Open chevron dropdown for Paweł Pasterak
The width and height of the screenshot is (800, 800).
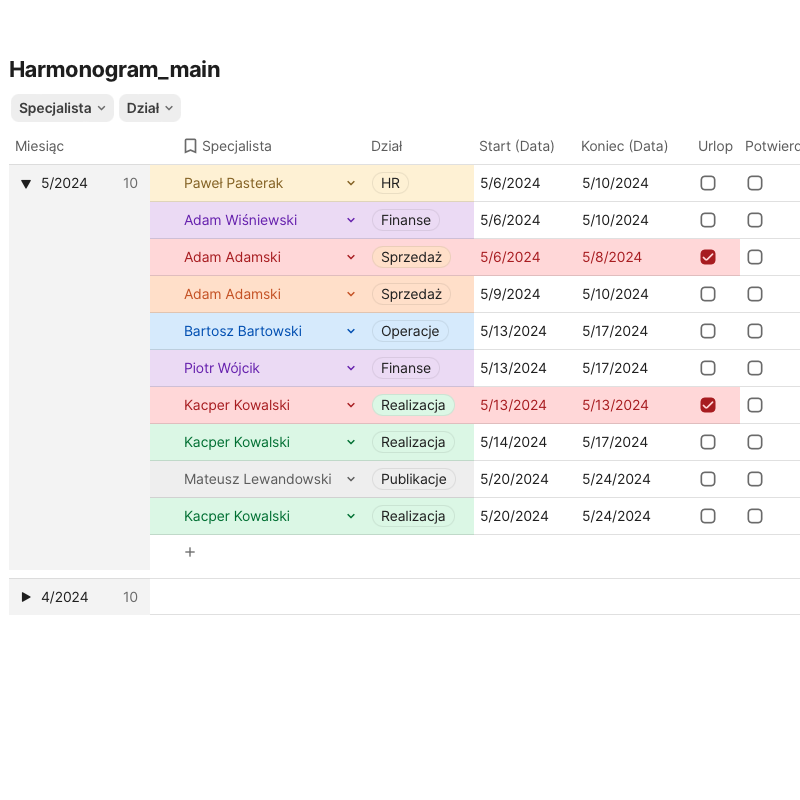click(x=351, y=184)
